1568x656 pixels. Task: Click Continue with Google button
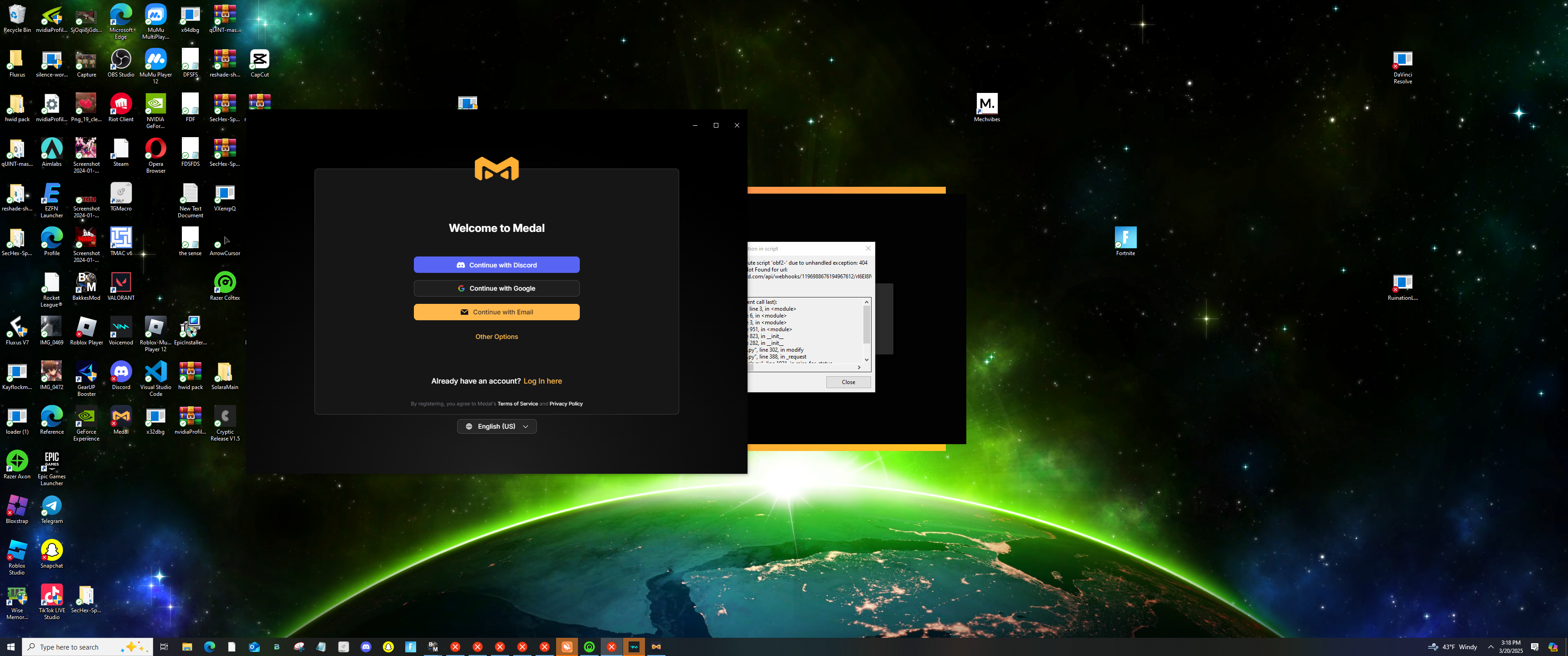pos(496,288)
